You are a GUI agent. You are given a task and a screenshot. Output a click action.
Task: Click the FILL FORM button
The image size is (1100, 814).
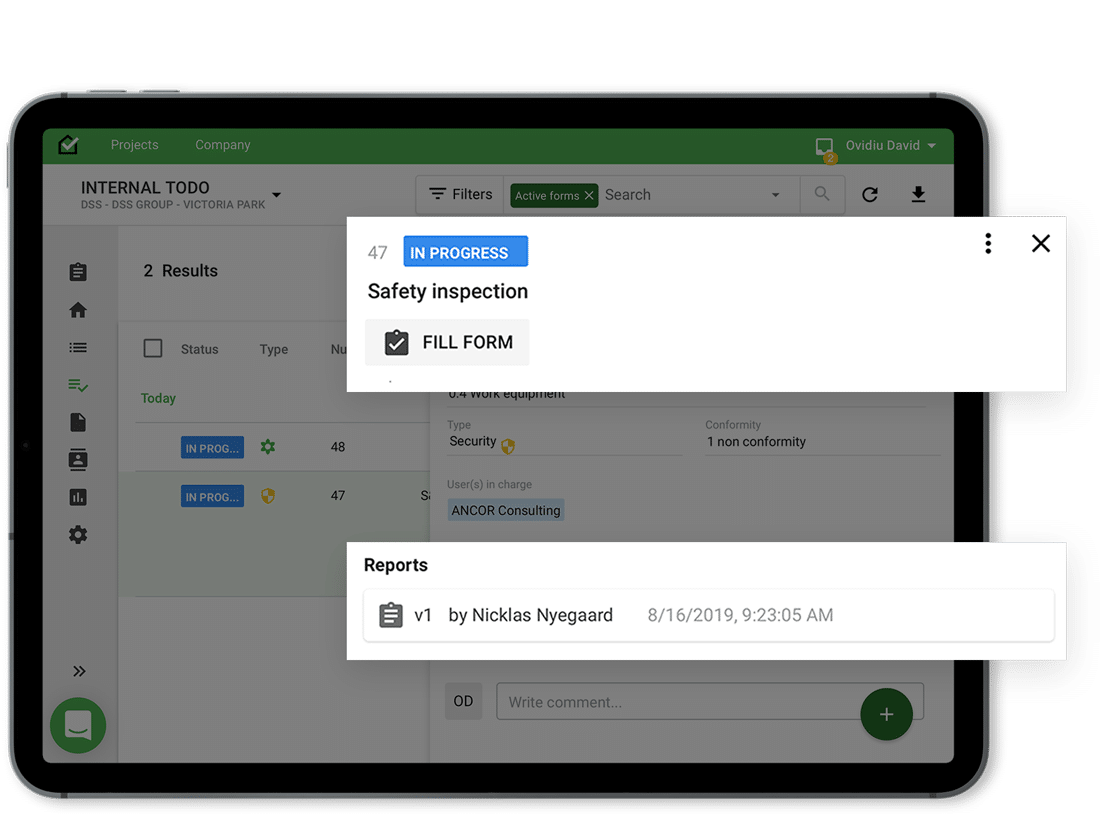[447, 342]
